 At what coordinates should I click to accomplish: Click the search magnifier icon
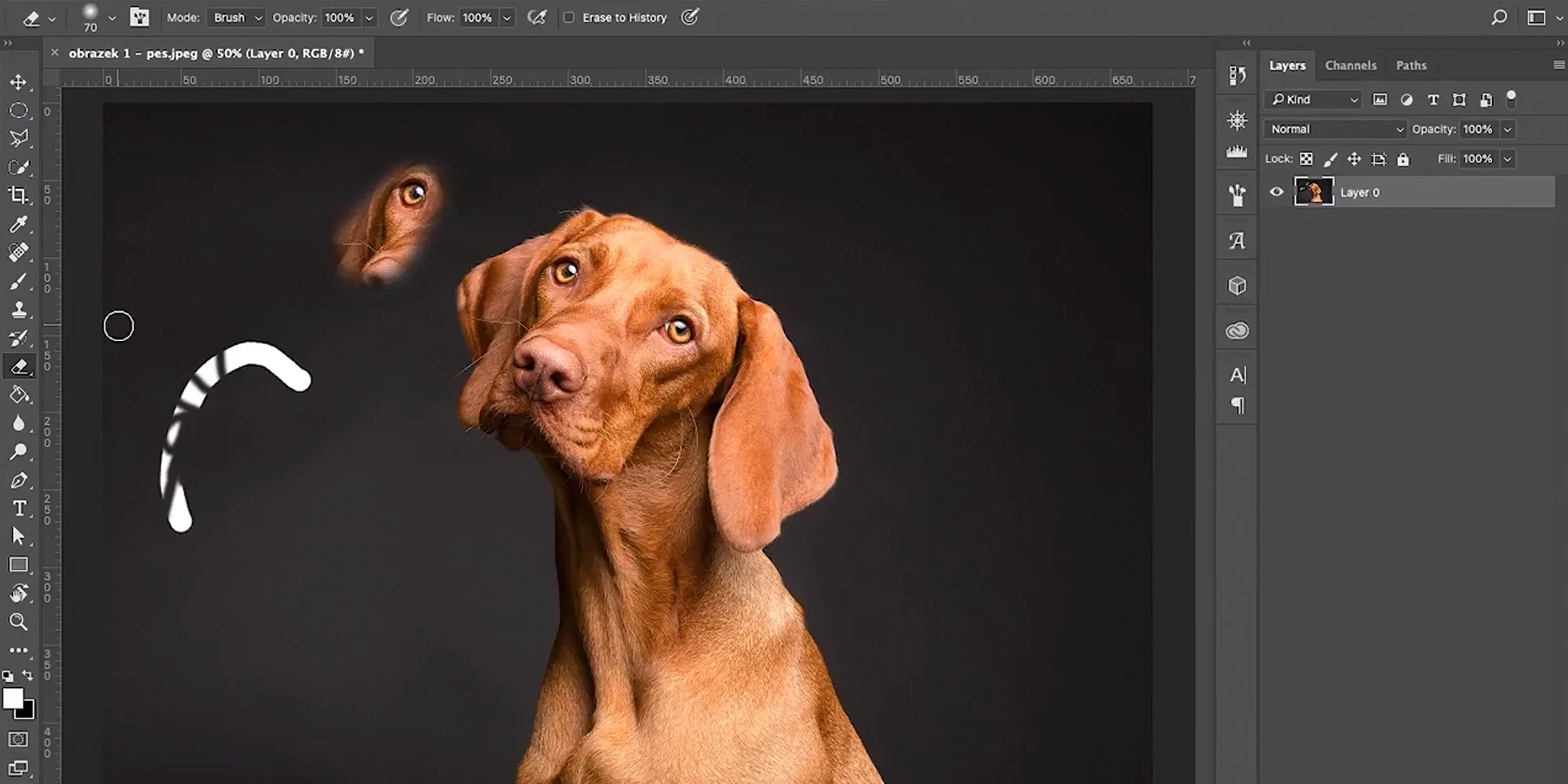[1499, 17]
